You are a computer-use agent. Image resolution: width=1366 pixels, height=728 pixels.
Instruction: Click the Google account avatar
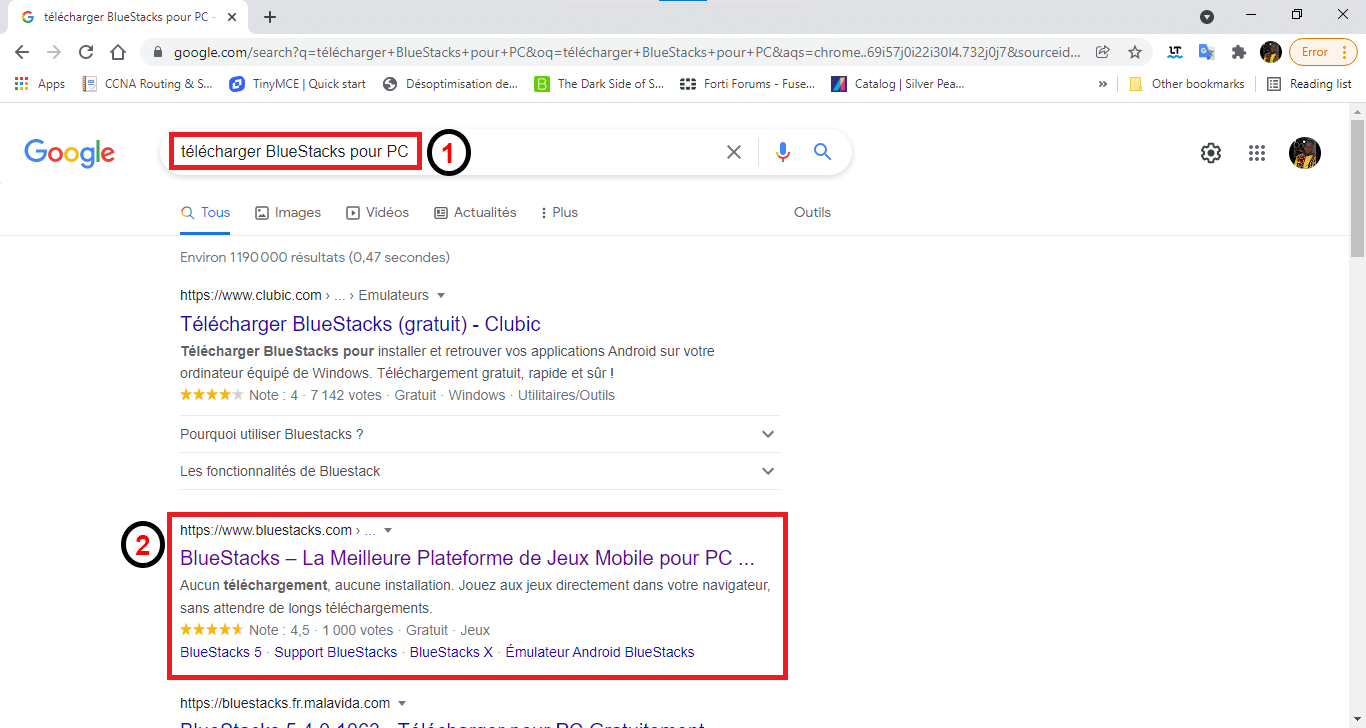point(1304,153)
